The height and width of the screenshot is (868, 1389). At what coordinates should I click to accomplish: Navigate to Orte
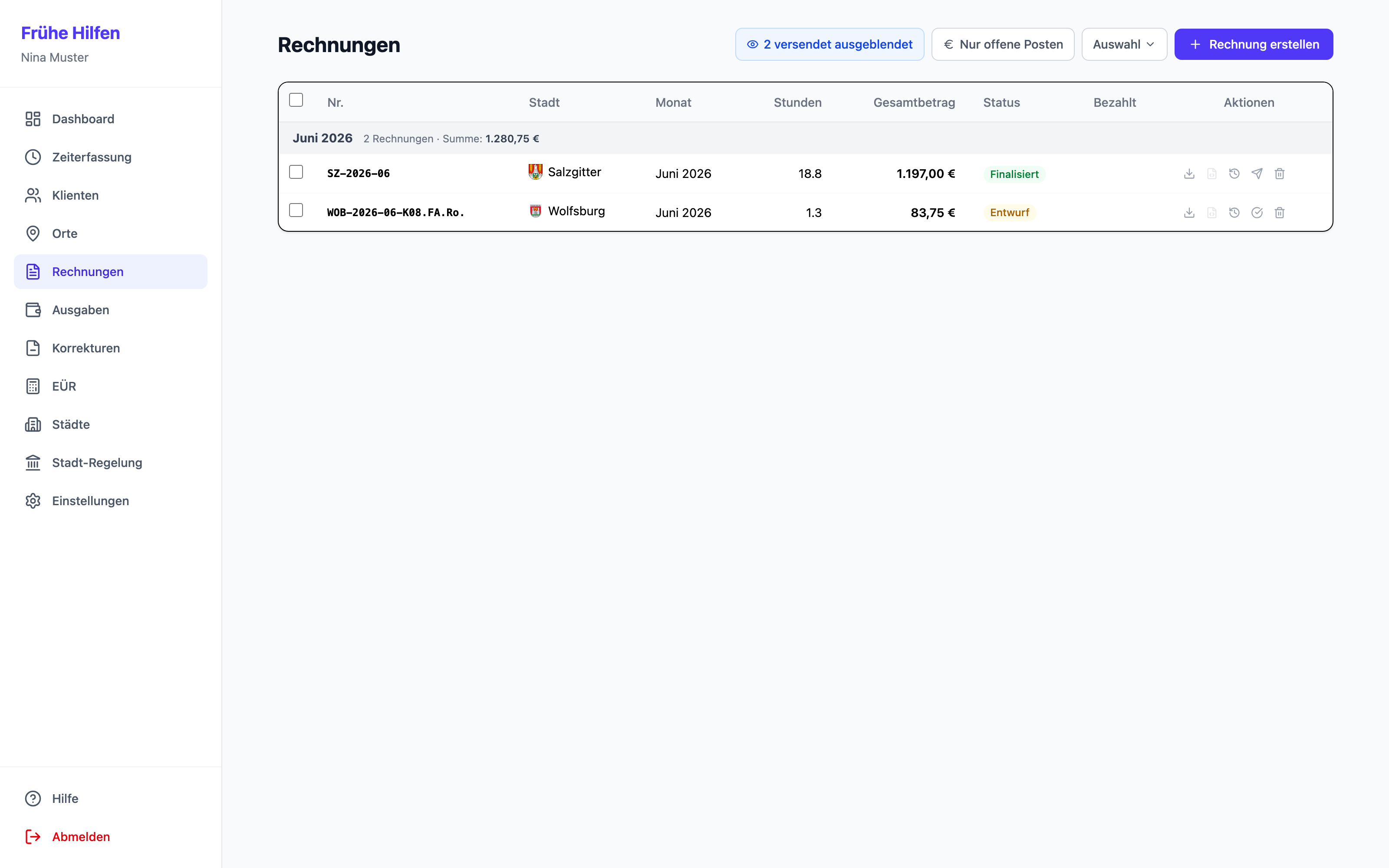coord(111,233)
